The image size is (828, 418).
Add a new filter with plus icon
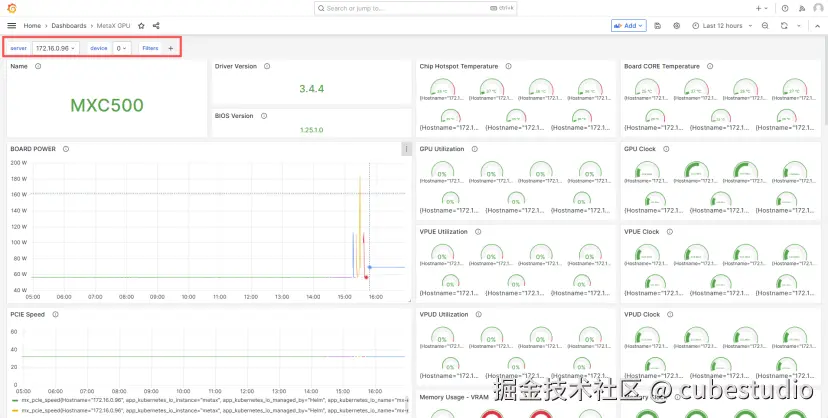point(171,48)
